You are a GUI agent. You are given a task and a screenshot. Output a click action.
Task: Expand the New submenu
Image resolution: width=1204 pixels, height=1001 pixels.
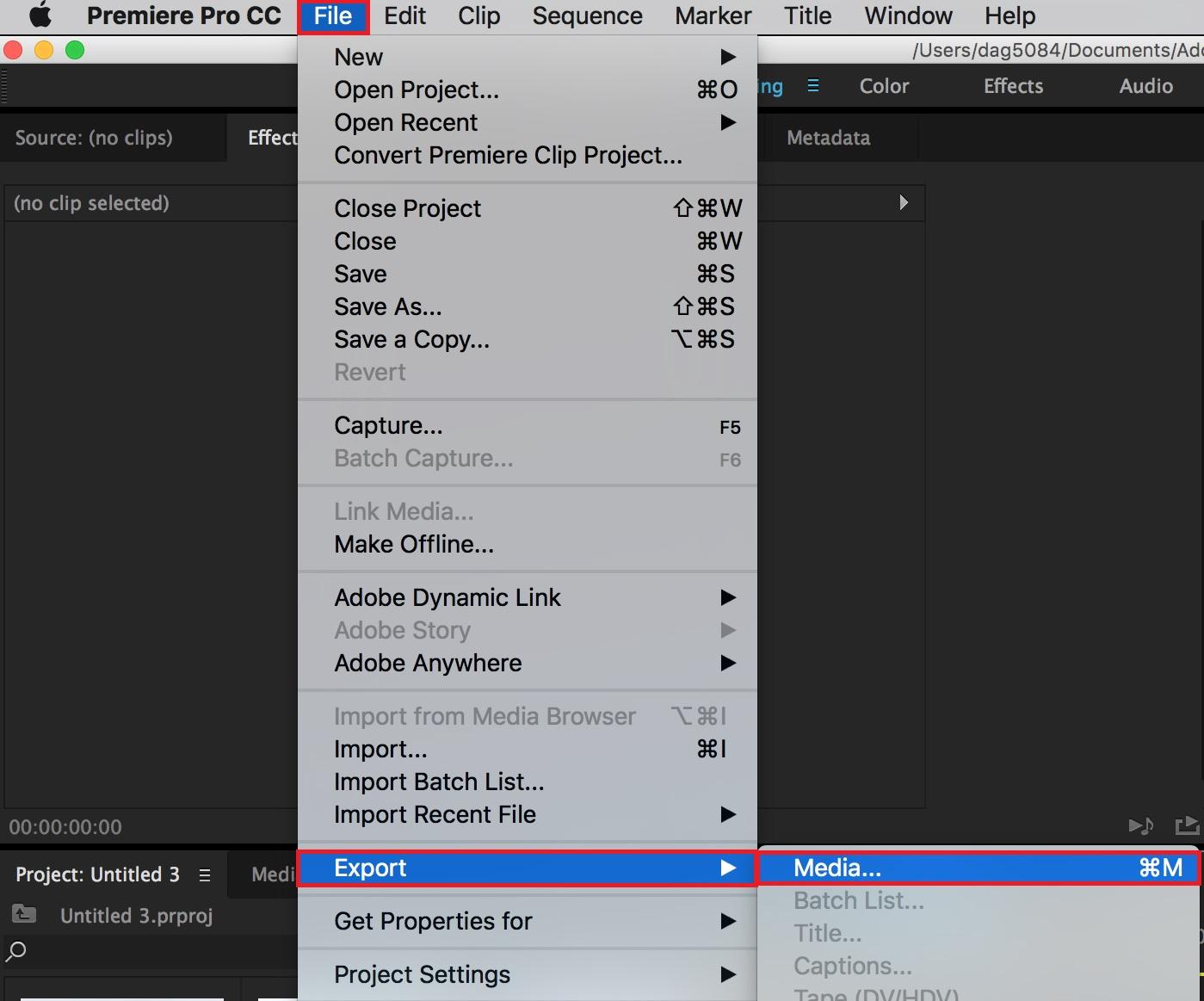528,57
